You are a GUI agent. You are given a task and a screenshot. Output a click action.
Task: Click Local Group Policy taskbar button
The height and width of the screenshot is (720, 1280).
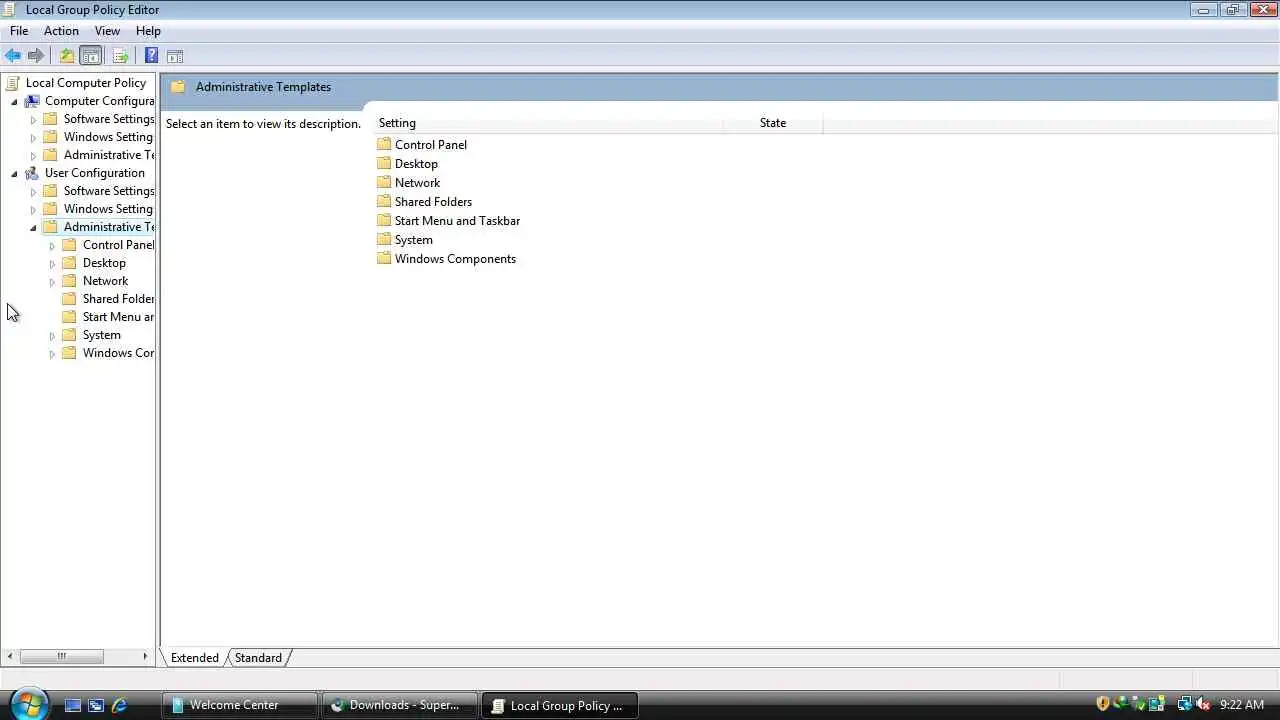click(560, 705)
